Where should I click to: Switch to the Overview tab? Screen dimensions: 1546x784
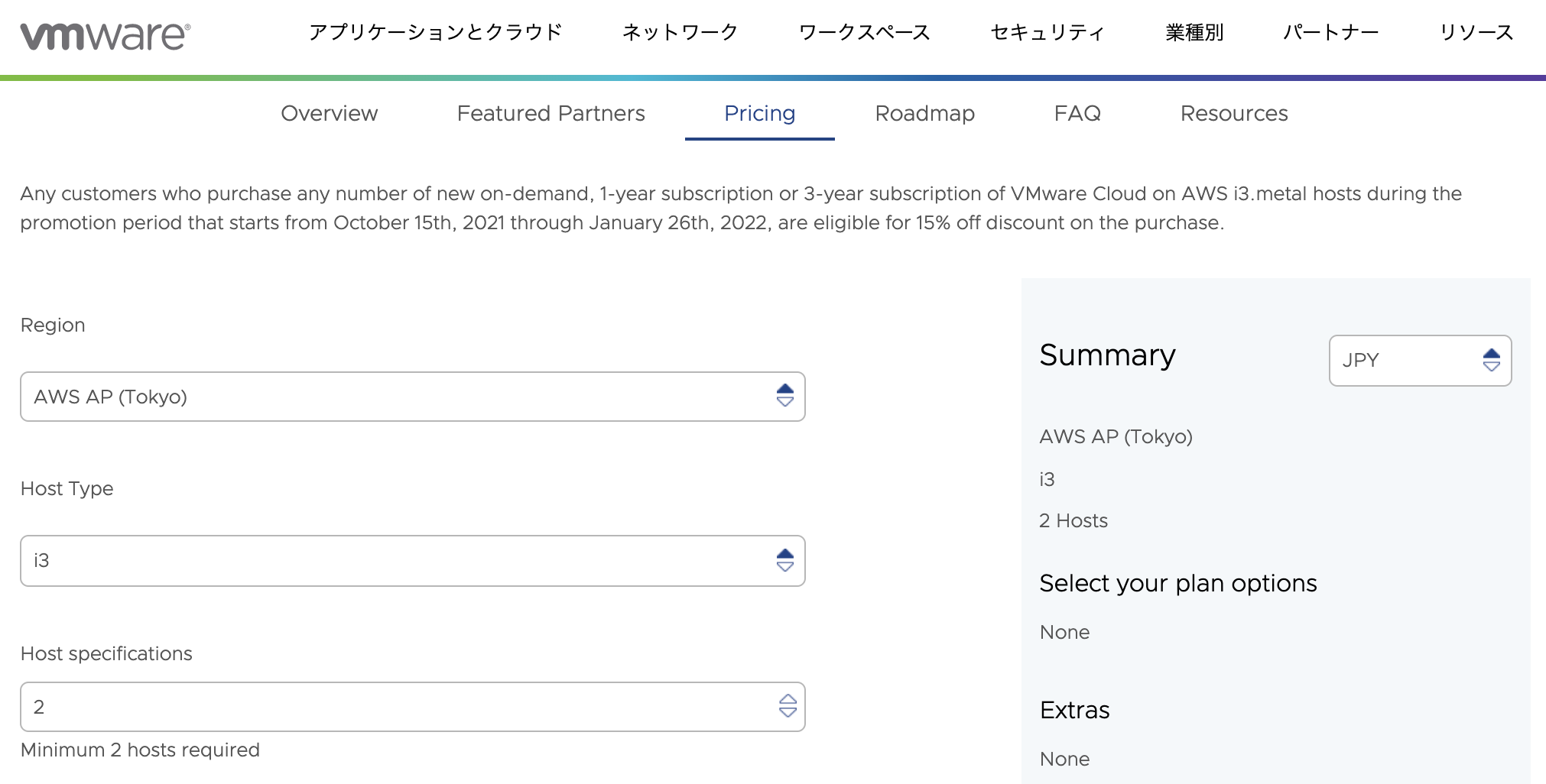pyautogui.click(x=330, y=114)
